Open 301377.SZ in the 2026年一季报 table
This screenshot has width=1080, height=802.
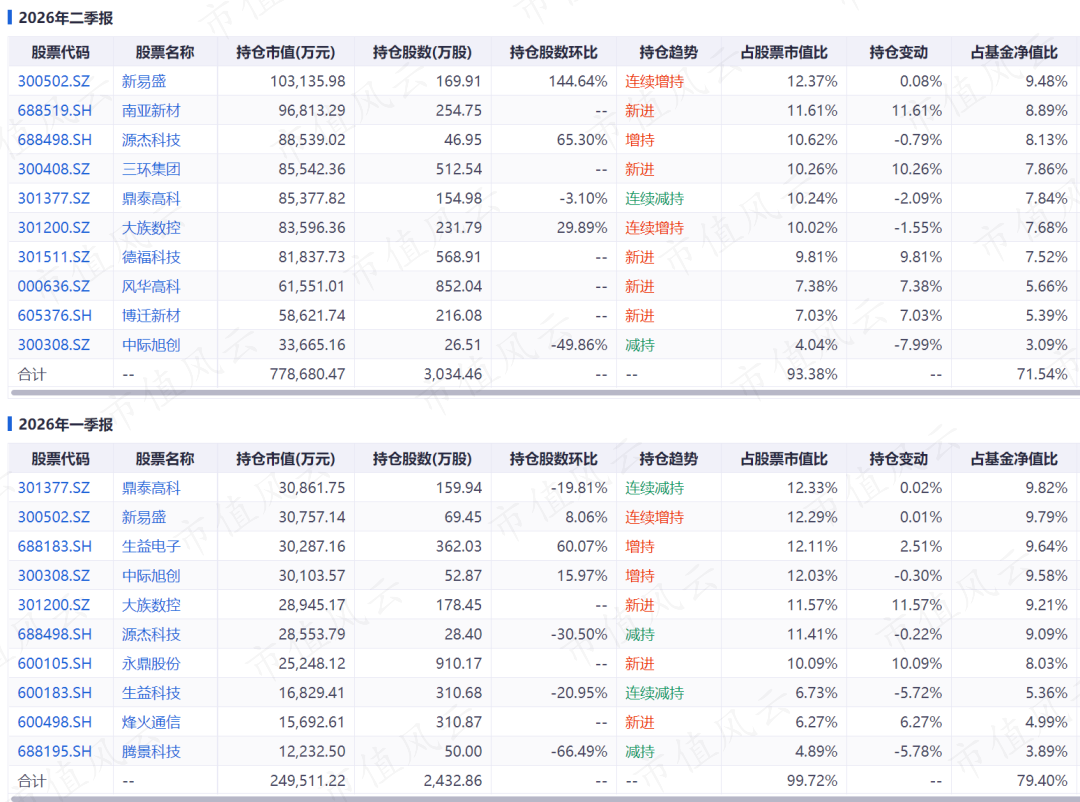[x=54, y=488]
